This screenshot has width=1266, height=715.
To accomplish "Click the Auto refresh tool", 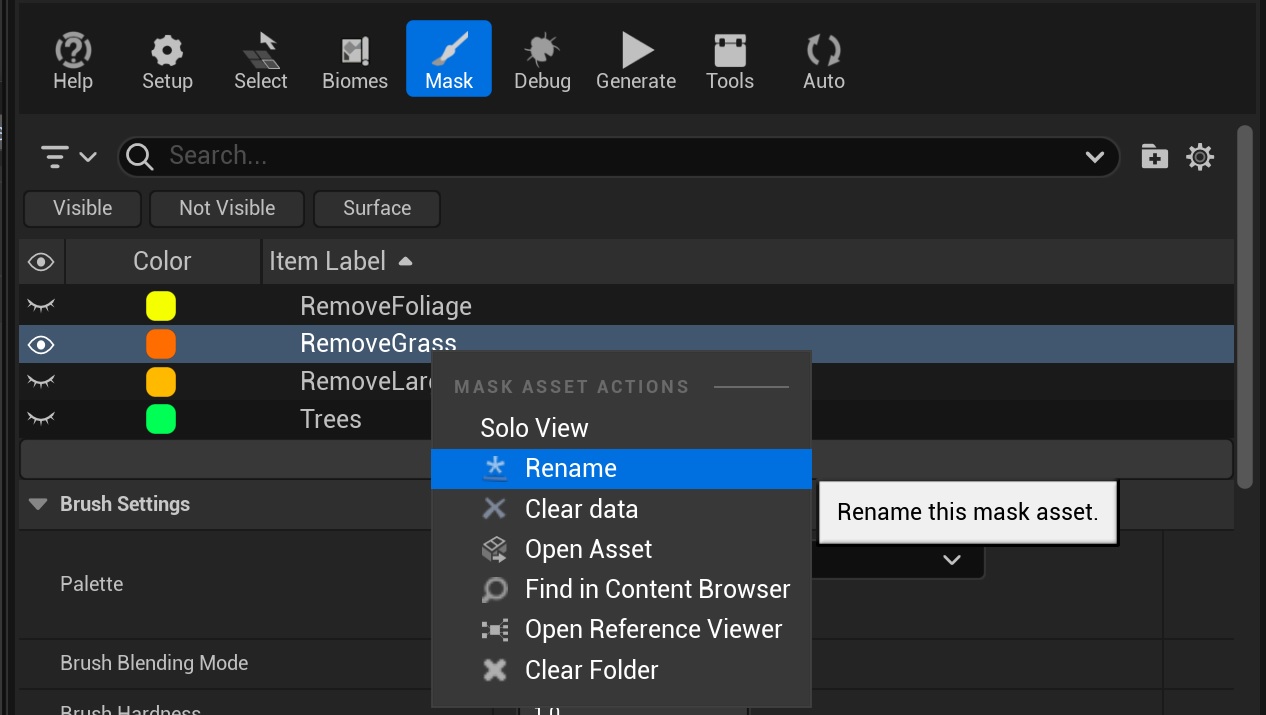I will 823,60.
